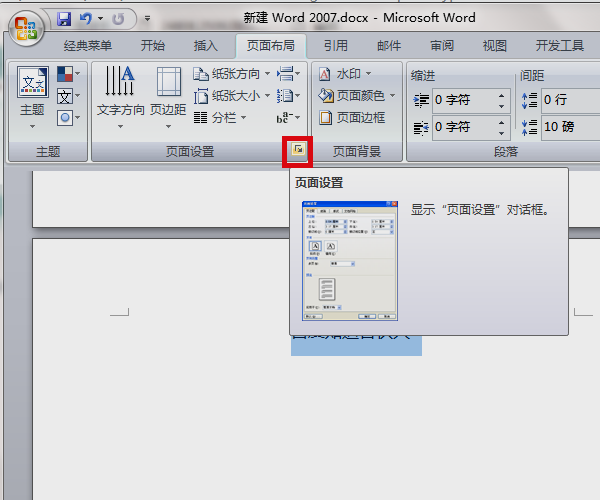Image resolution: width=600 pixels, height=500 pixels.
Task: Click the 段落 group label
Action: (x=506, y=152)
